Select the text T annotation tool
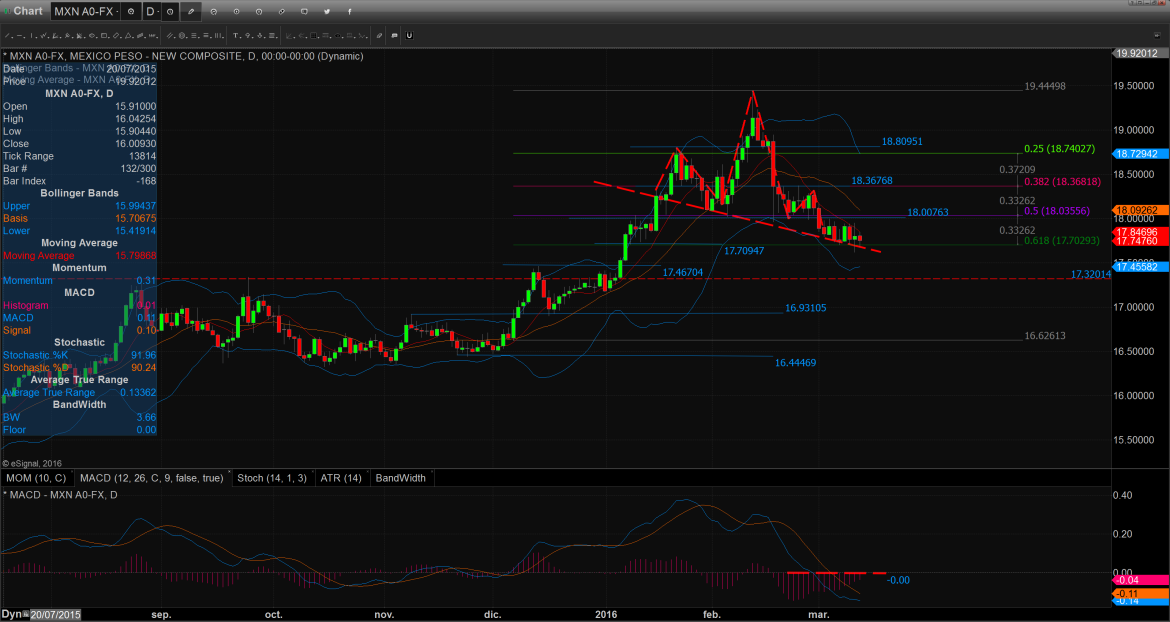 coord(236,36)
